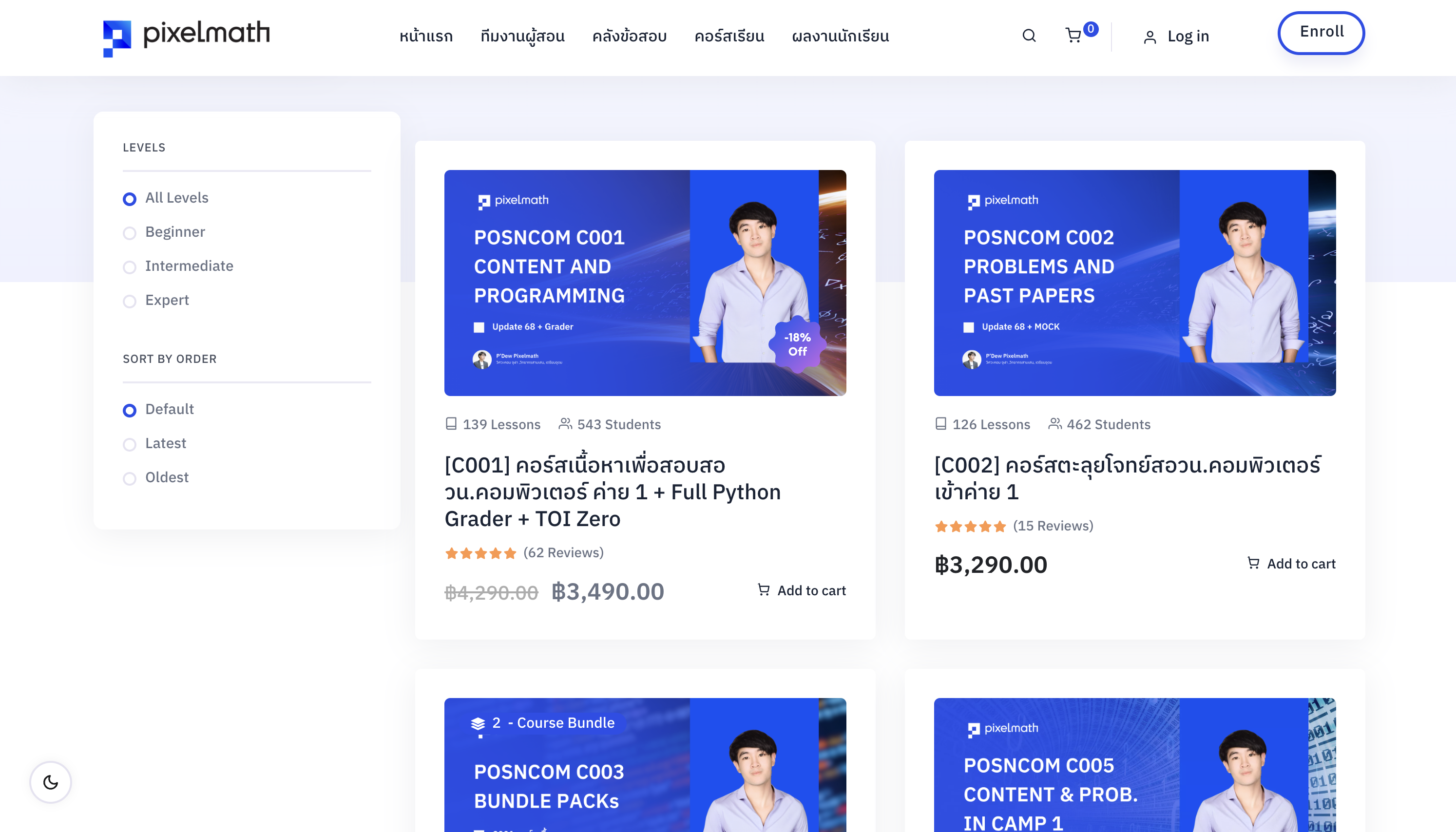This screenshot has height=832, width=1456.
Task: Click the struck-through ฿4,290.00 price
Action: [492, 592]
